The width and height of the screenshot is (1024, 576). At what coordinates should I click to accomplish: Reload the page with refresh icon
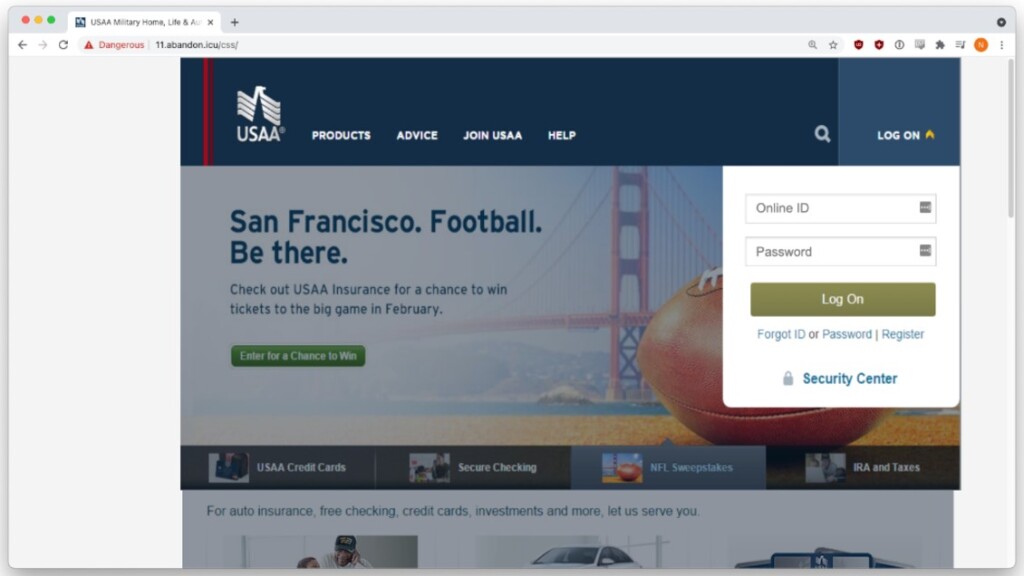click(x=63, y=45)
